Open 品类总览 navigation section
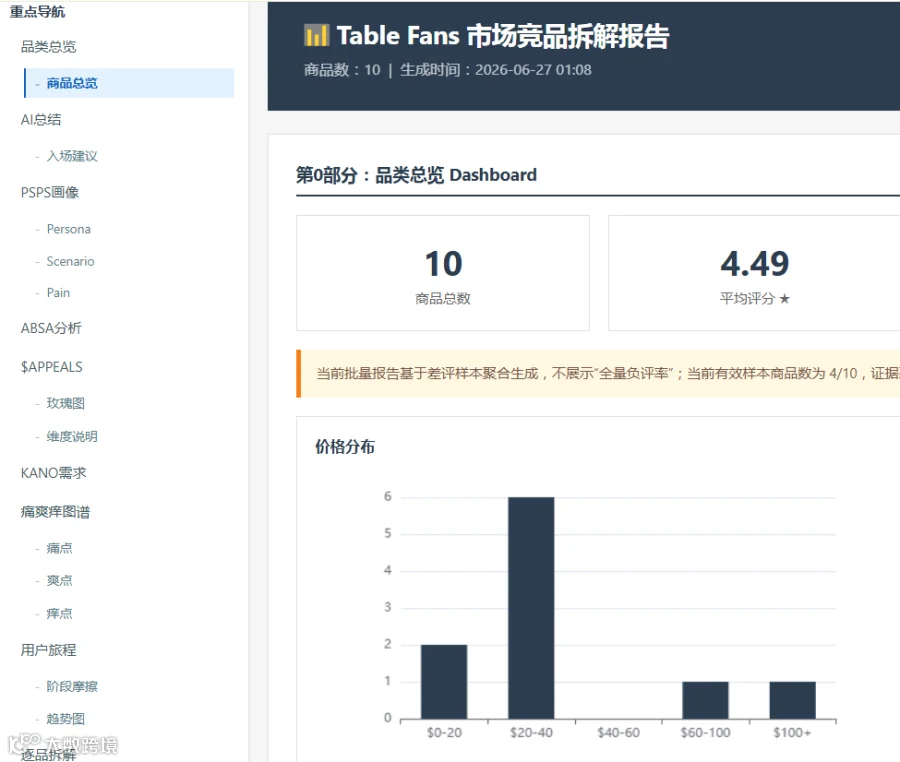Screen dimensions: 900x762 (x=49, y=46)
